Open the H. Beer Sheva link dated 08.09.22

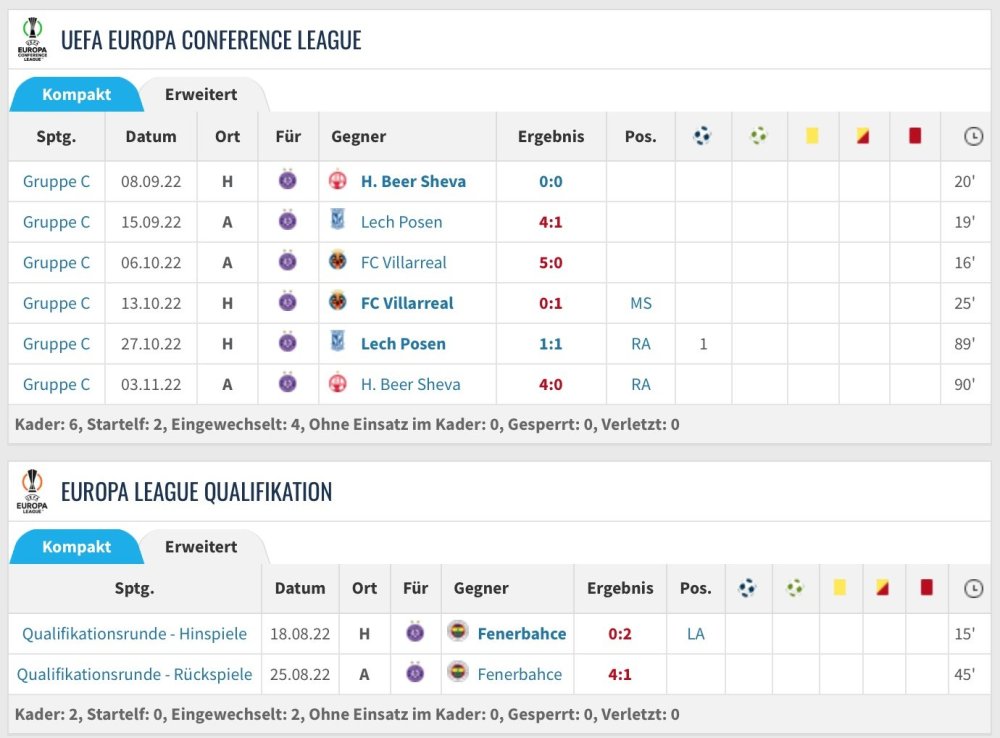pyautogui.click(x=413, y=181)
